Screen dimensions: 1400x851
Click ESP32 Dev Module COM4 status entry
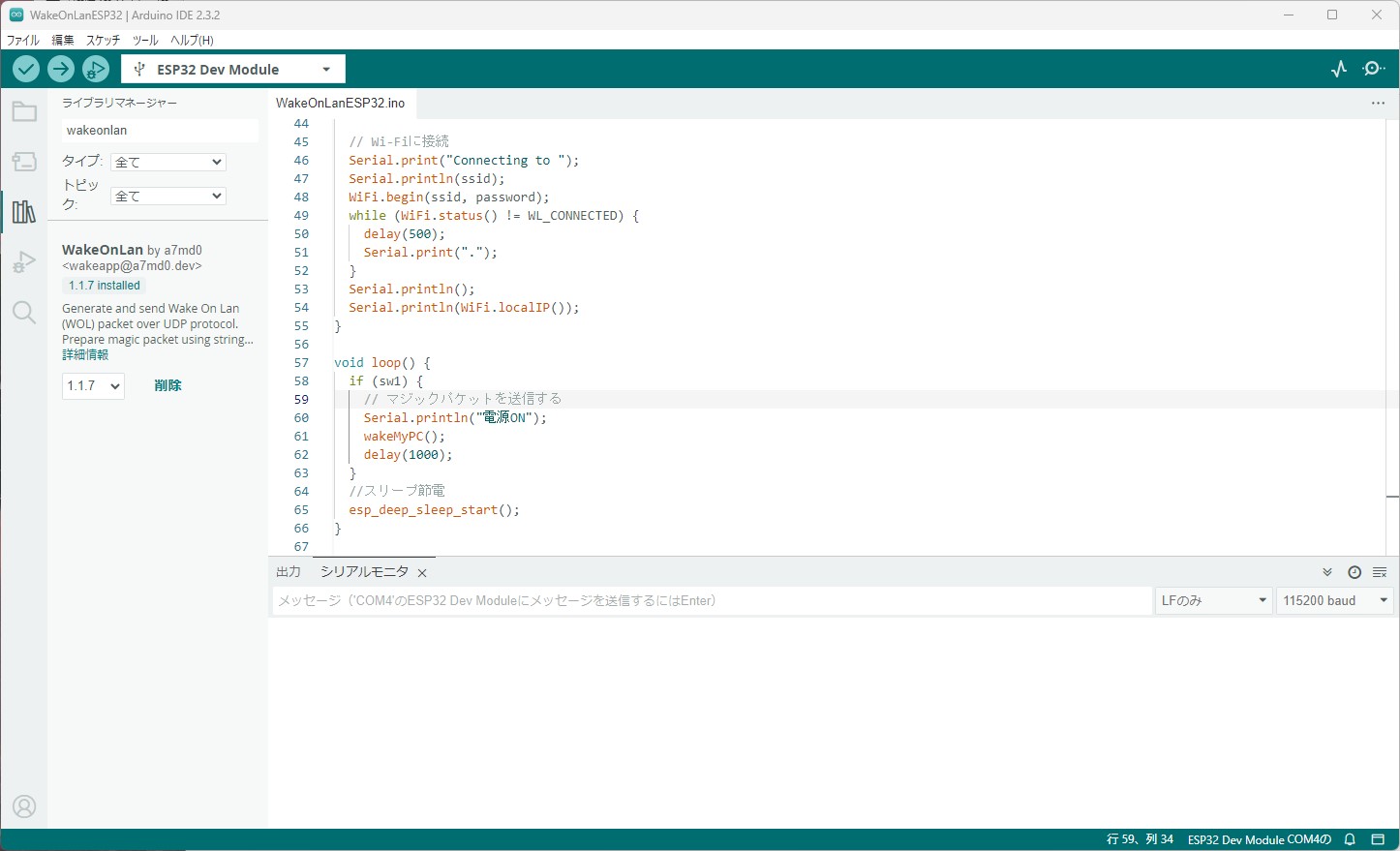click(1260, 839)
